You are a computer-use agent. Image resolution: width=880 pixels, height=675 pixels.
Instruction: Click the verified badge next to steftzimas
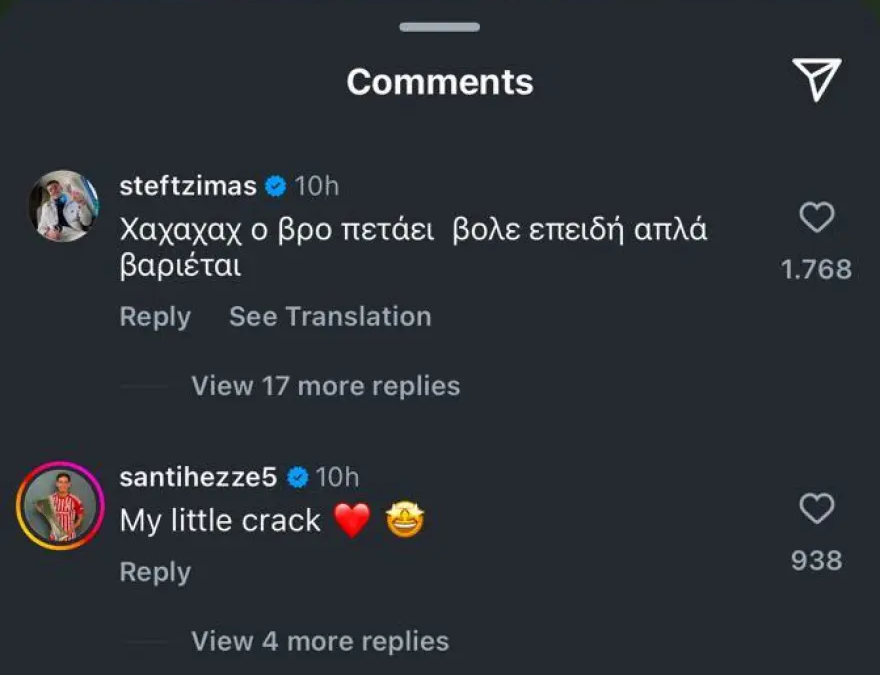click(275, 186)
